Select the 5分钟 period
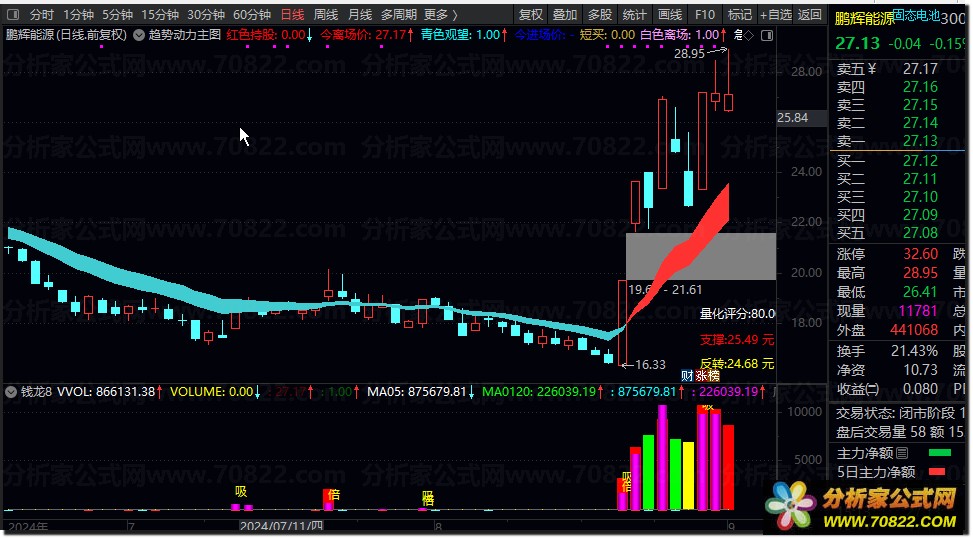The height and width of the screenshot is (538, 973). tap(117, 14)
